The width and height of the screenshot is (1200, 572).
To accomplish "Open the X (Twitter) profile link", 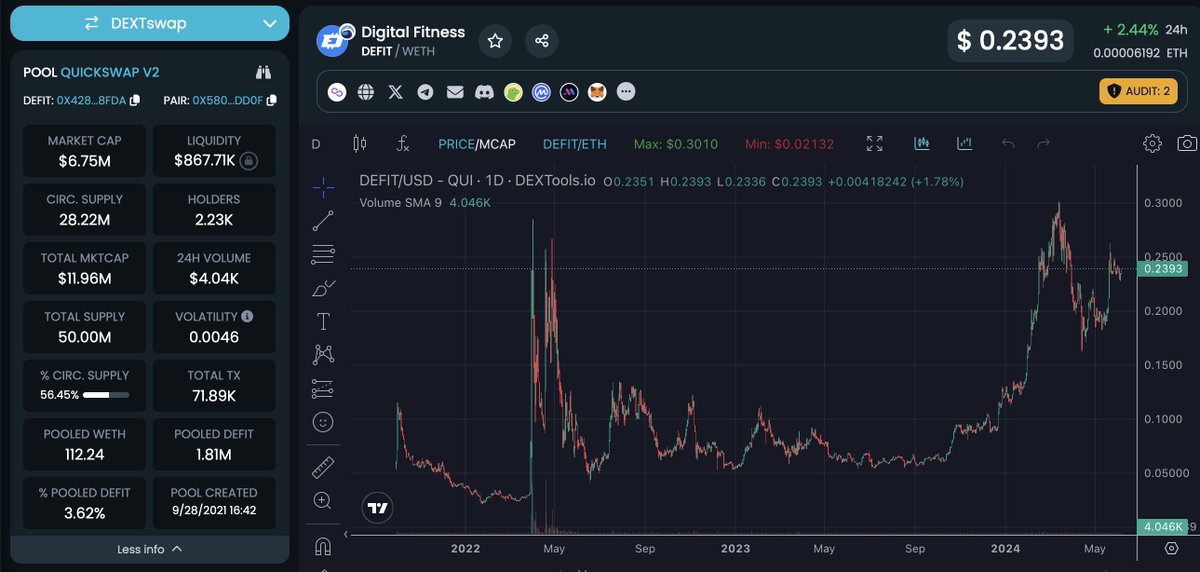I will [x=396, y=92].
